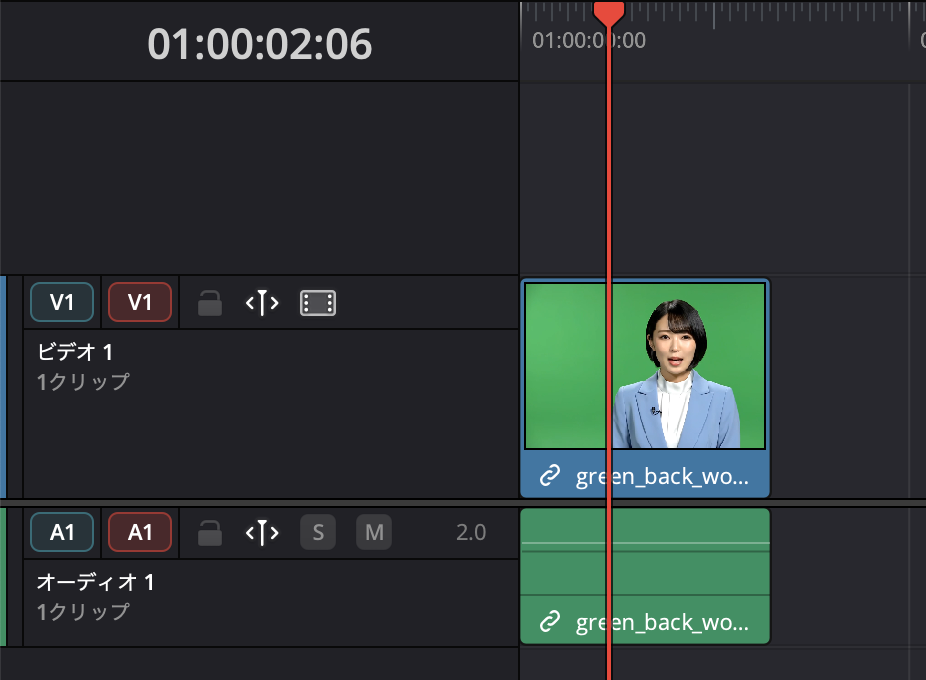Disable the Video 1 track filmstrip icon

pyautogui.click(x=318, y=303)
